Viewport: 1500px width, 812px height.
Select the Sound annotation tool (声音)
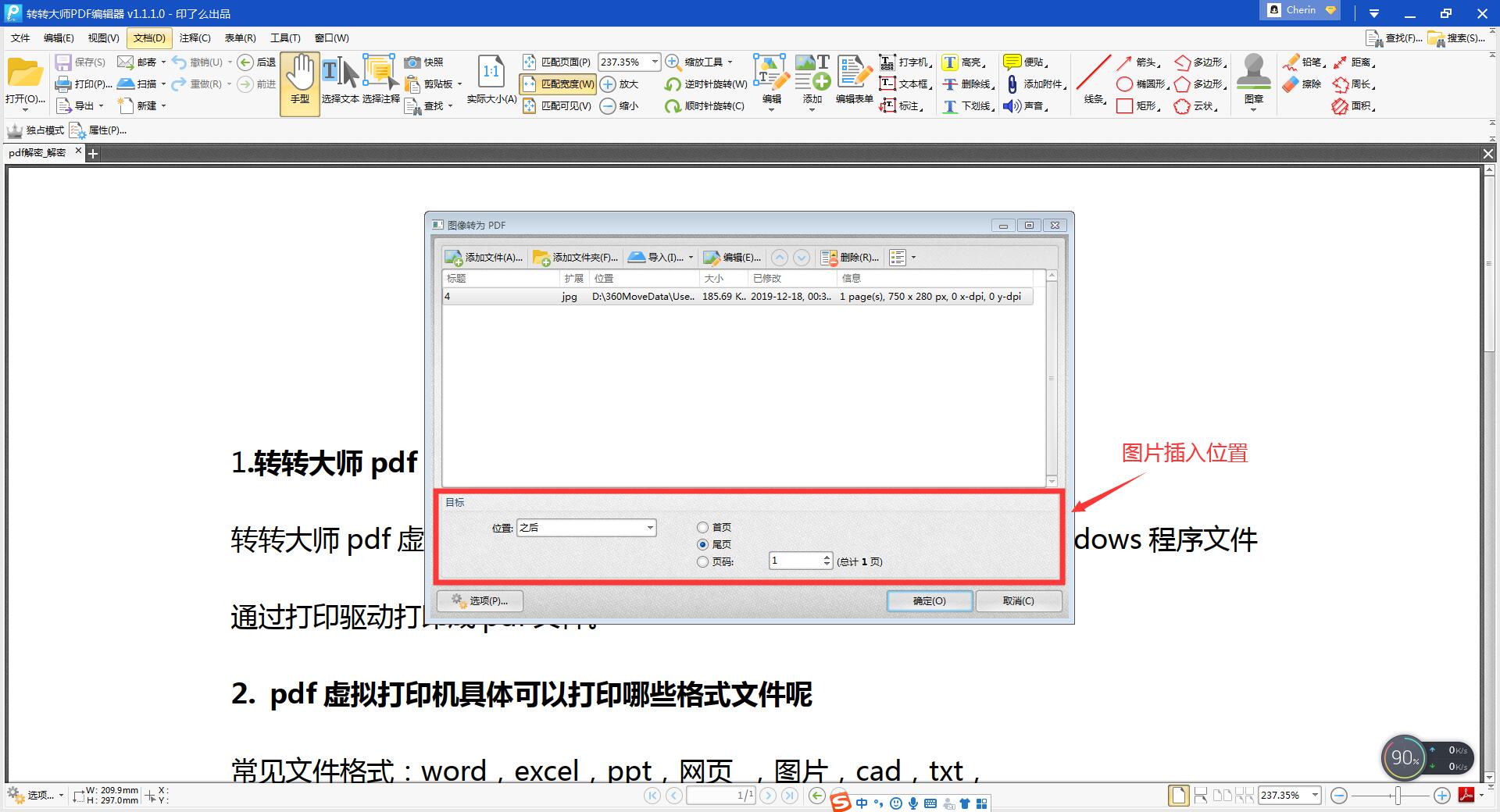pos(1026,105)
